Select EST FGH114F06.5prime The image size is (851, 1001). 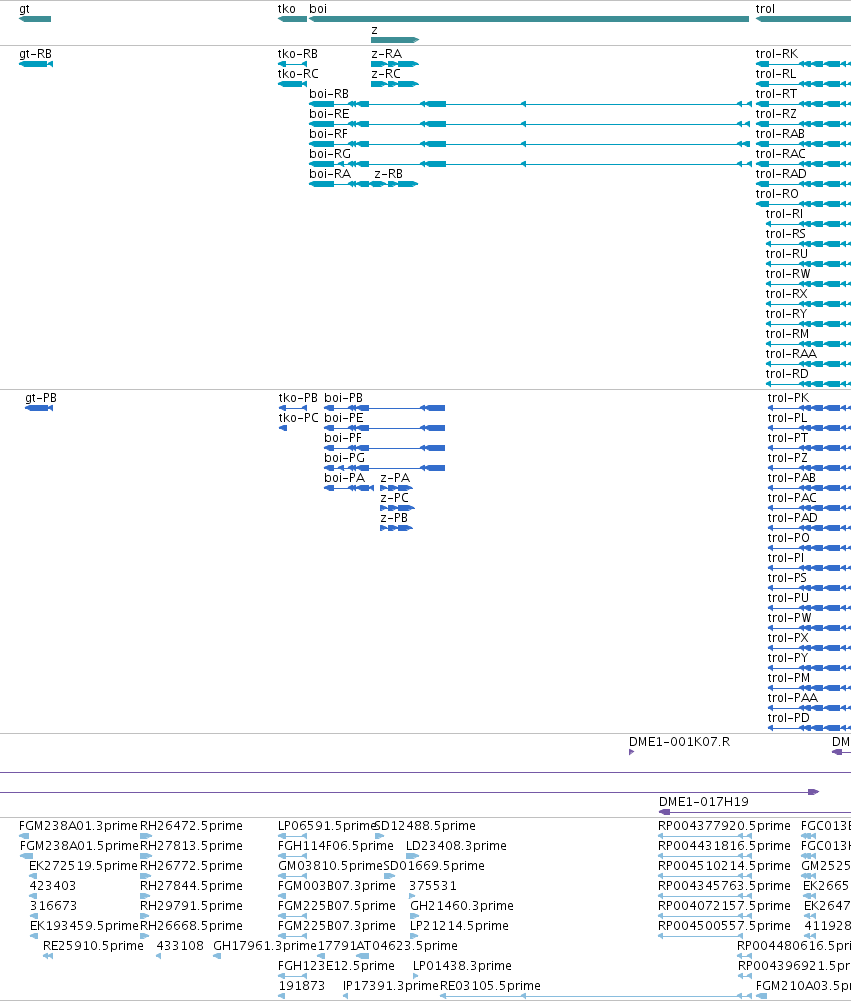336,846
